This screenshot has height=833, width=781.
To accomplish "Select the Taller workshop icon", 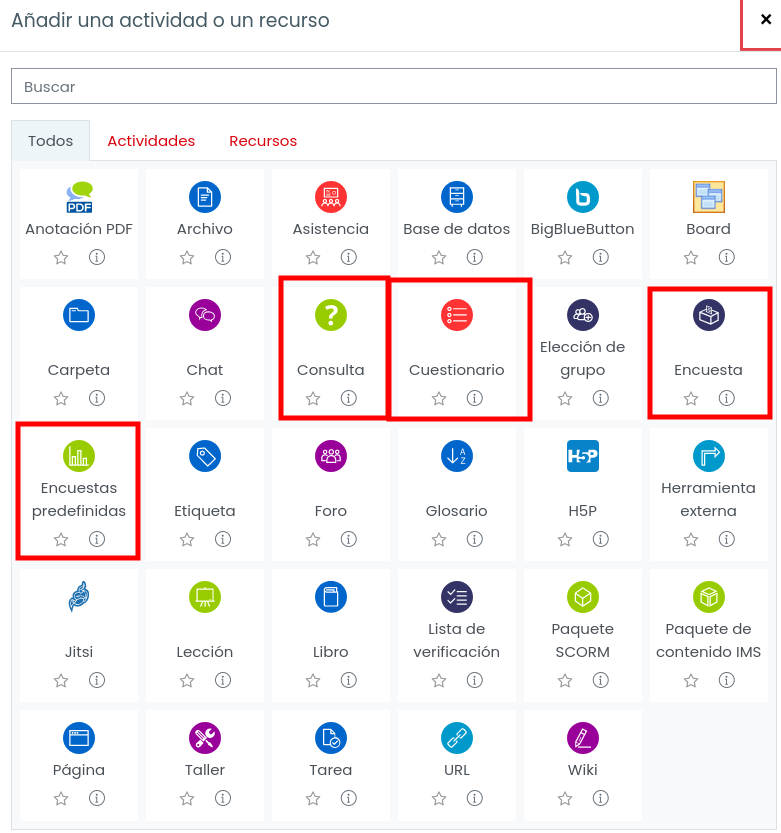I will tap(205, 738).
